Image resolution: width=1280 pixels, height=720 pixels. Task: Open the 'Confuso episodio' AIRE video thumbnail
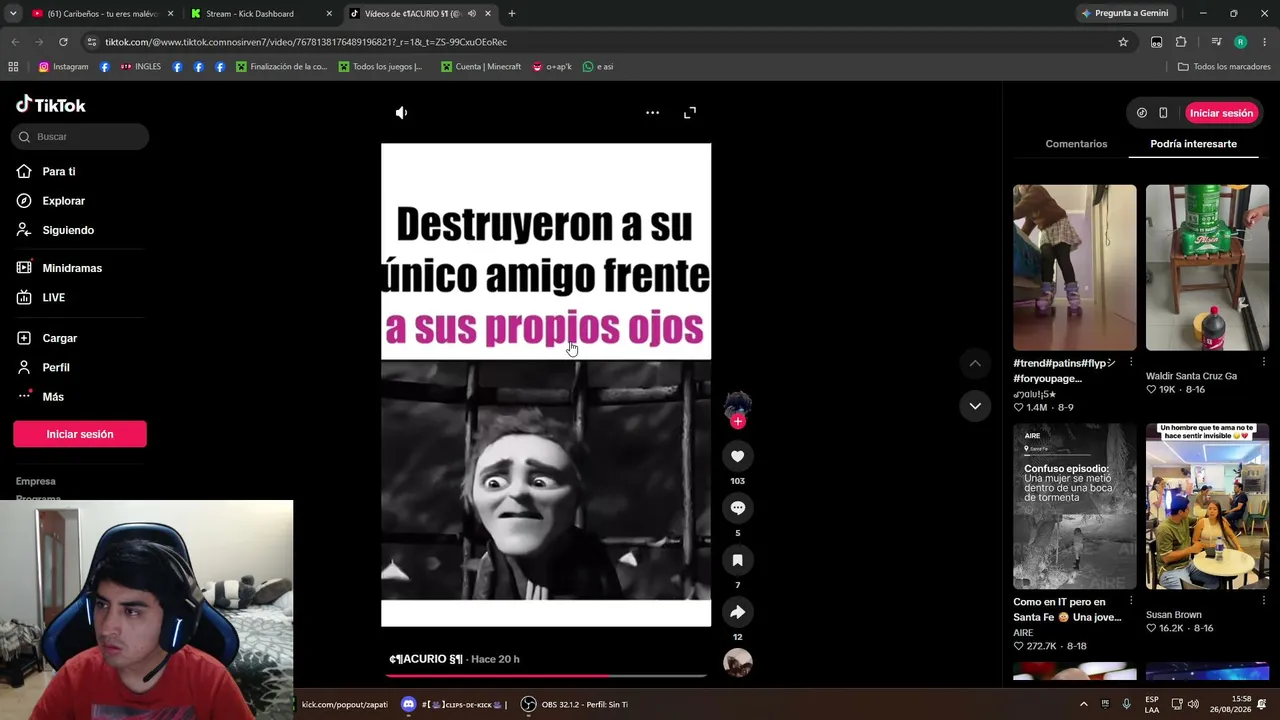point(1075,506)
